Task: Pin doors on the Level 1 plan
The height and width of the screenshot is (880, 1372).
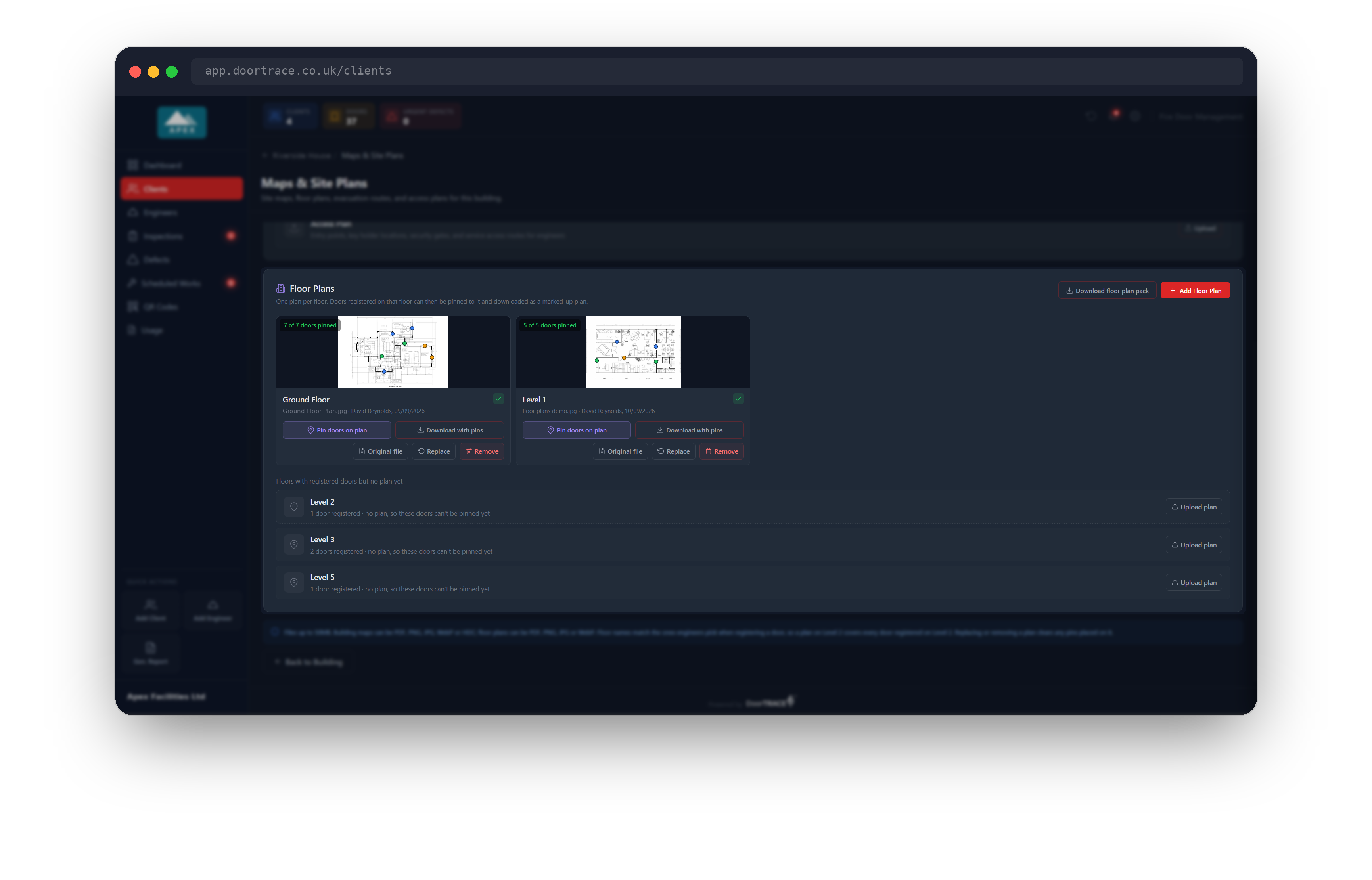Action: click(576, 430)
